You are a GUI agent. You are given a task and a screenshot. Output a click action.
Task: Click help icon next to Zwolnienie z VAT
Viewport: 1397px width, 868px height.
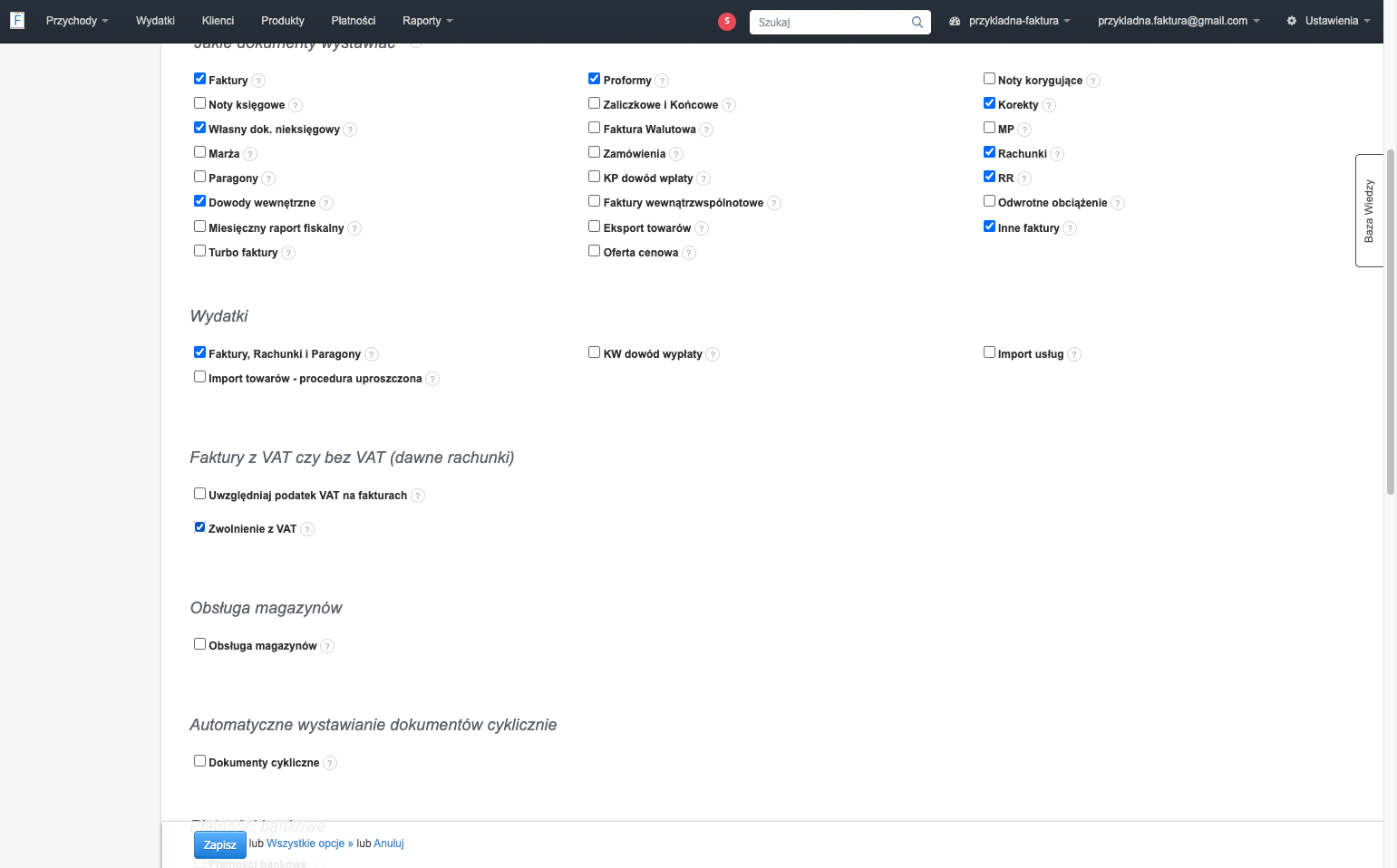(x=307, y=529)
